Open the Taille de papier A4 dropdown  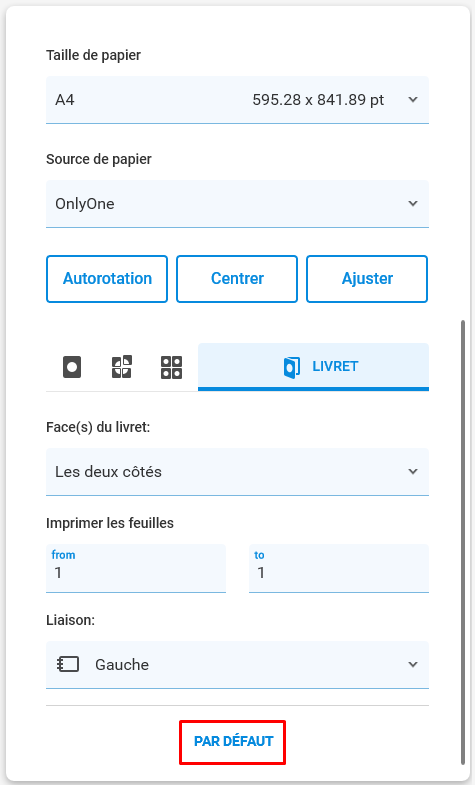coord(237,100)
